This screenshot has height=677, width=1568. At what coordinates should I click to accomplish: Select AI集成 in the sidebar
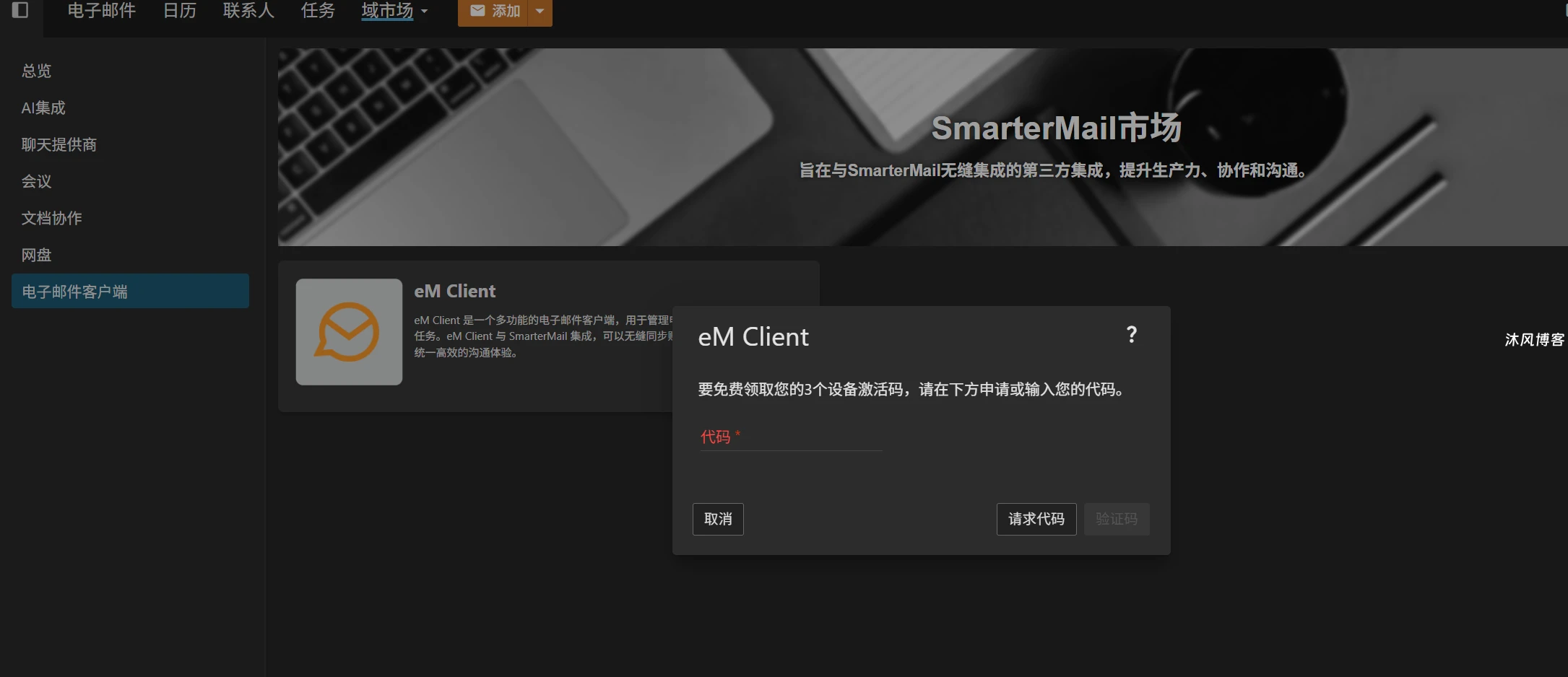click(x=43, y=108)
